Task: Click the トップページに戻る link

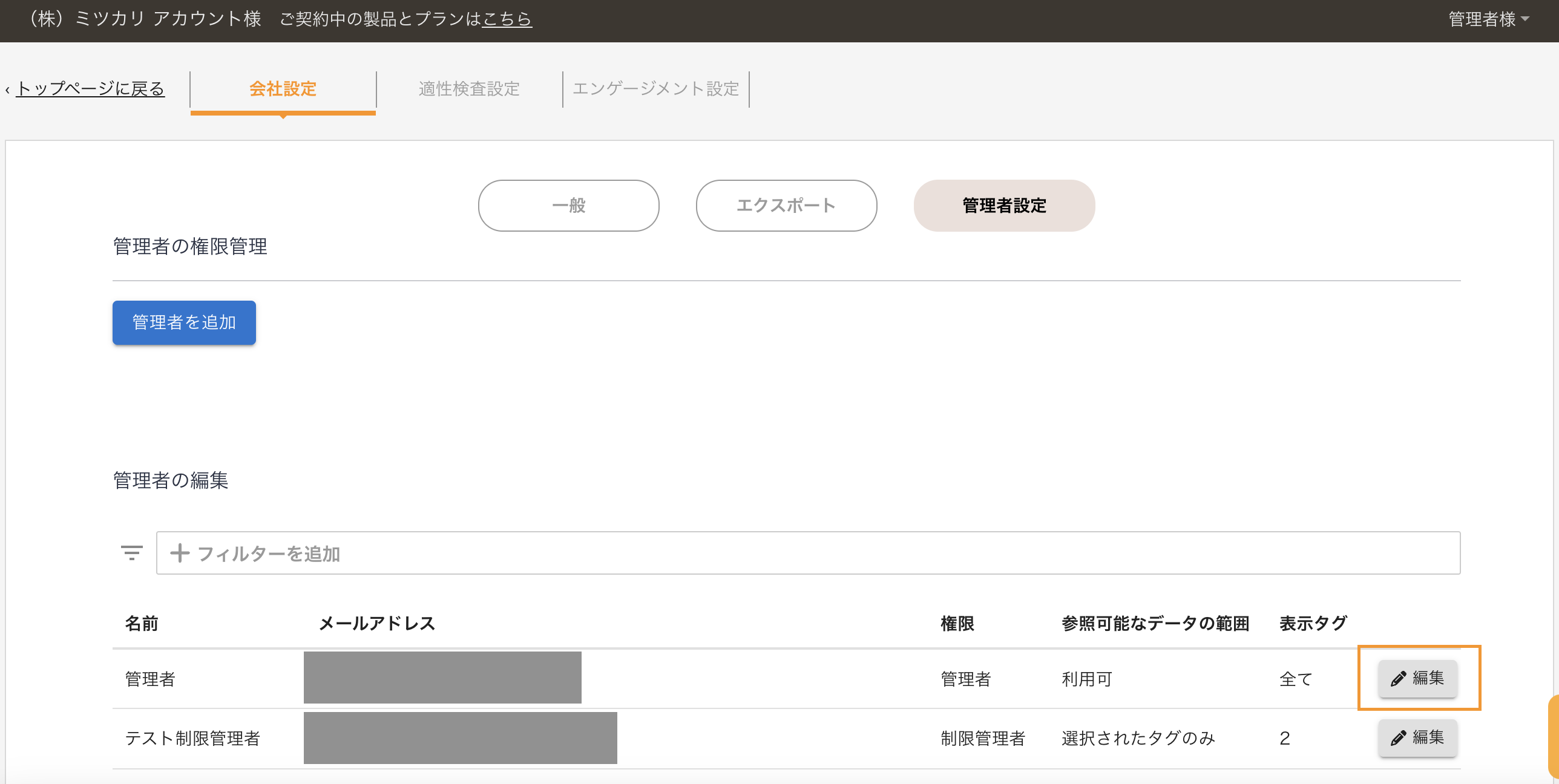Action: coord(90,89)
